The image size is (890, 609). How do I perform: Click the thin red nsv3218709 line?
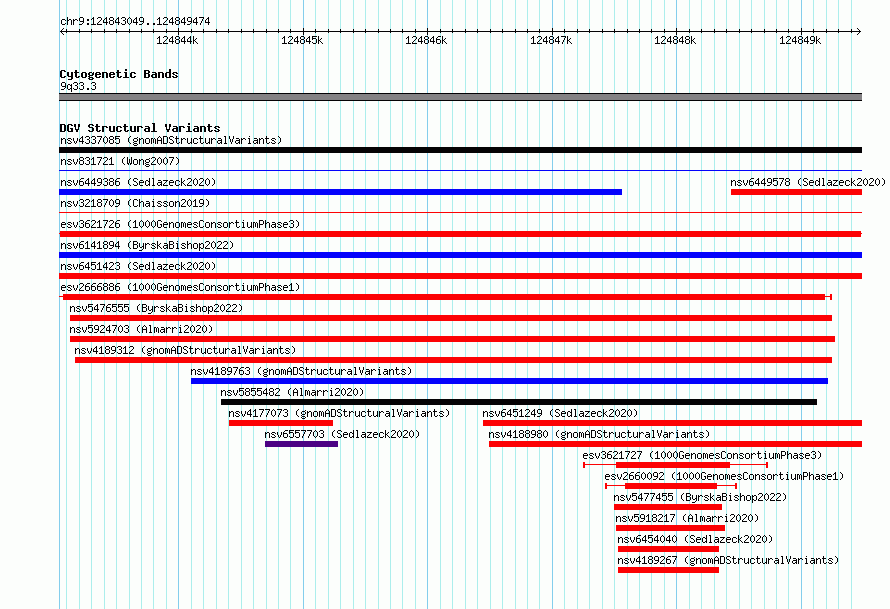point(460,212)
